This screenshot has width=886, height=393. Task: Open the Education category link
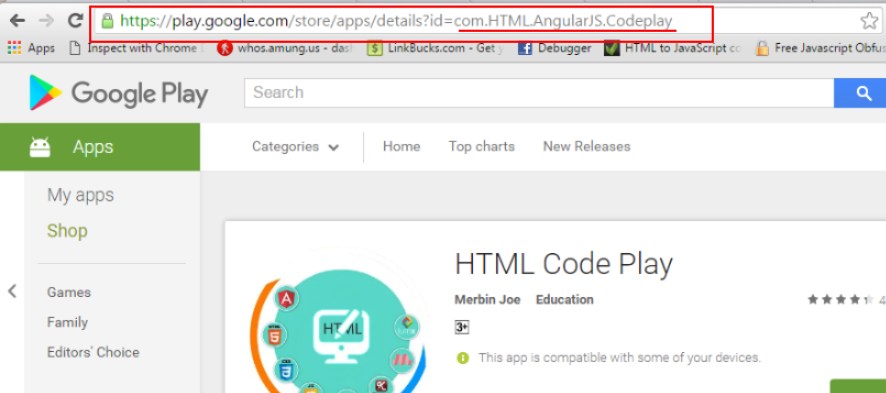click(x=564, y=300)
